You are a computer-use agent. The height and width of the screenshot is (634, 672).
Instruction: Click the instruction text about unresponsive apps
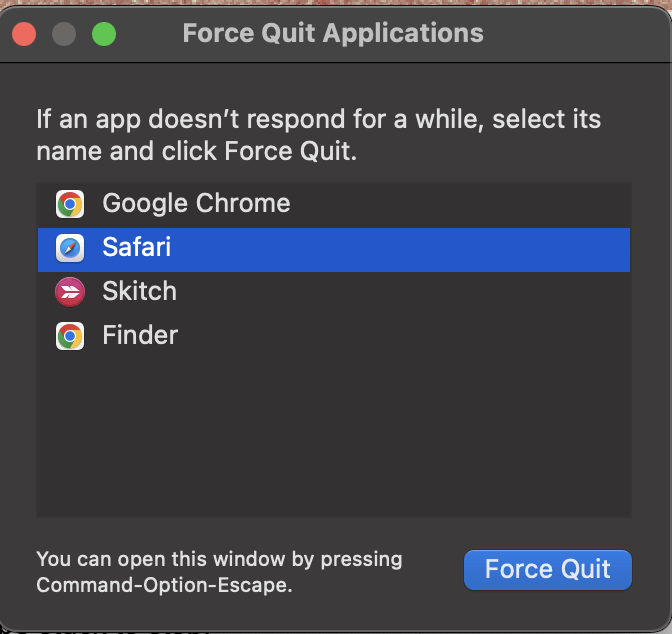pyautogui.click(x=318, y=135)
